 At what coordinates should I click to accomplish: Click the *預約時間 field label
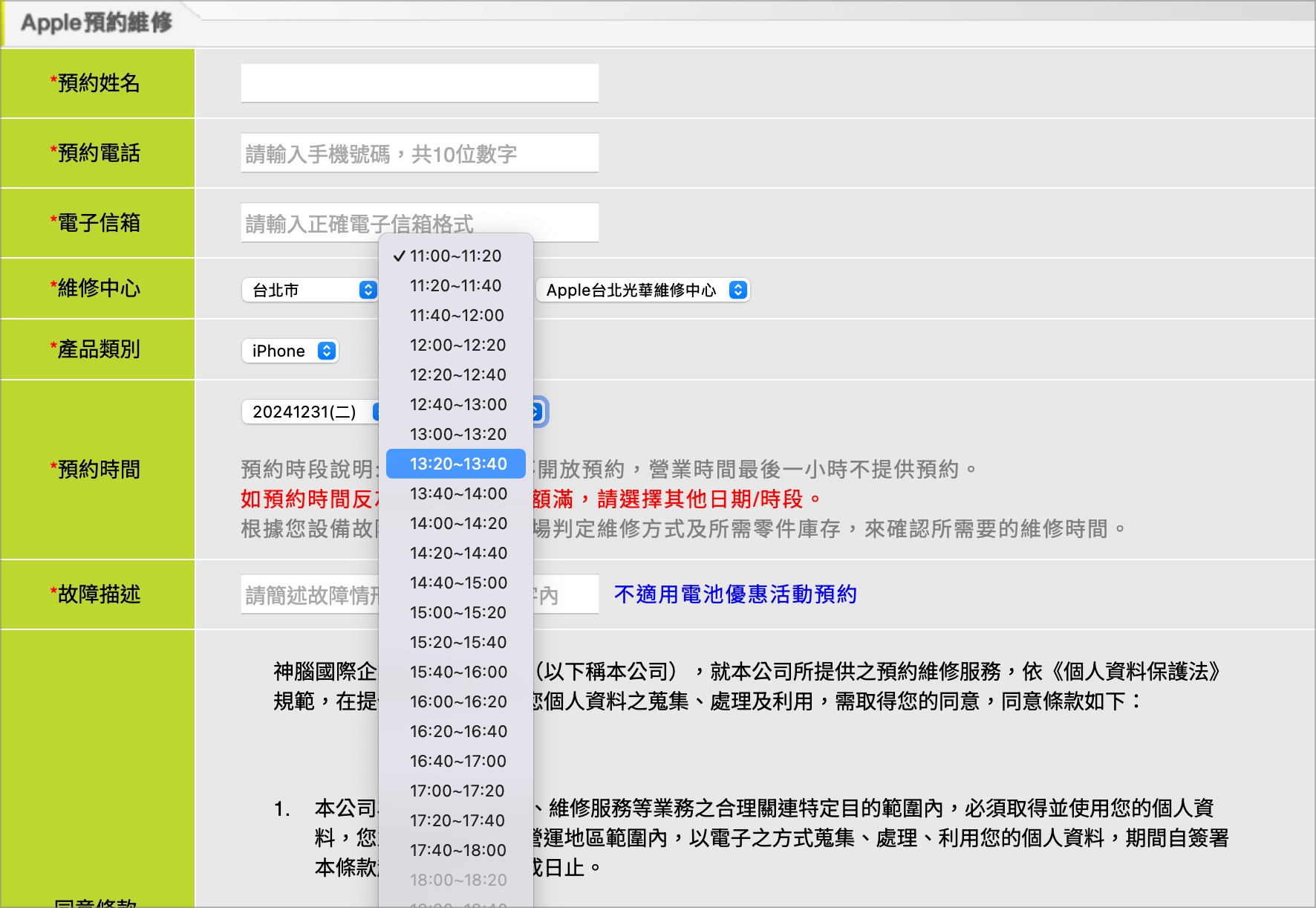[x=95, y=470]
